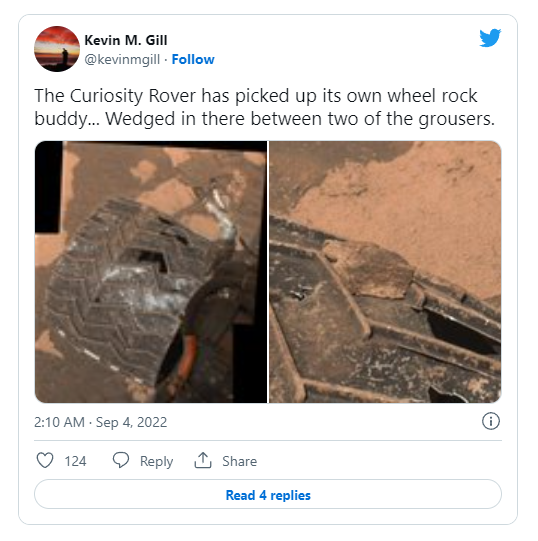Click the Read 4 replies button
Screen dimensions: 538x541
[268, 494]
